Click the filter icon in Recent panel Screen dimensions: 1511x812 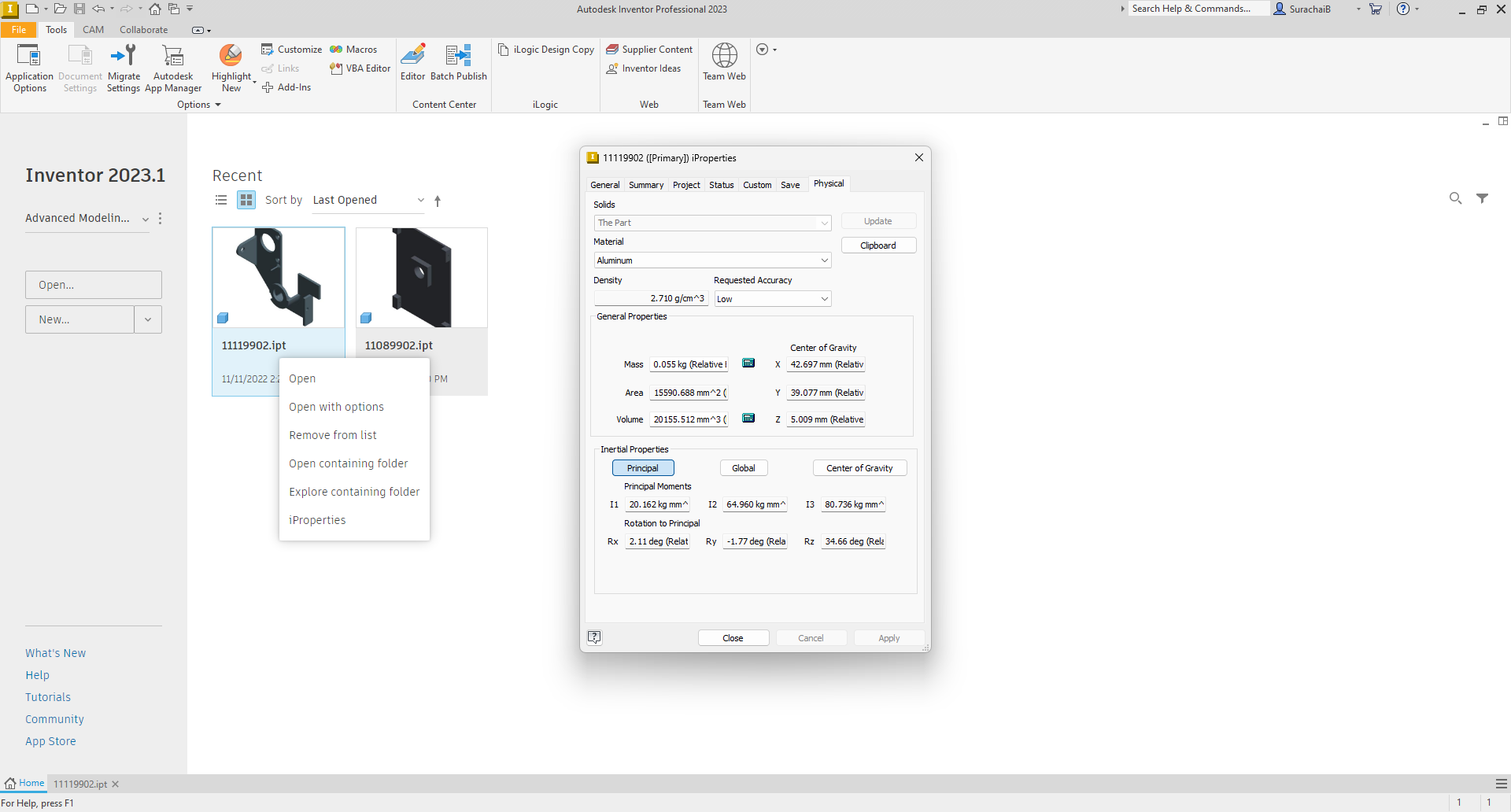(1482, 198)
